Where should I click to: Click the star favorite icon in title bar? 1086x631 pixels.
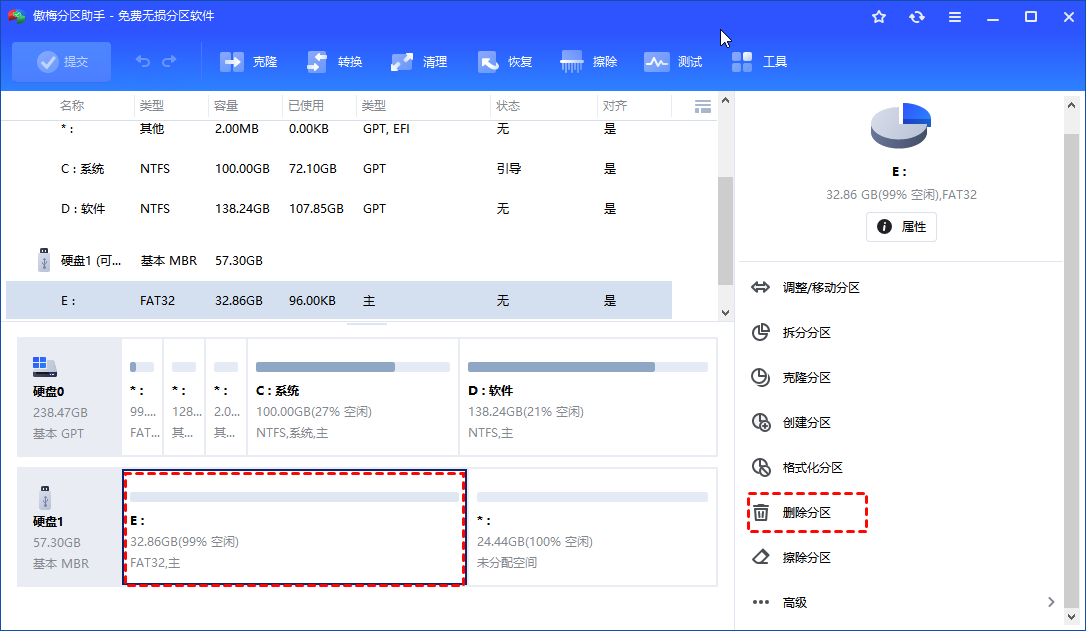coord(879,17)
